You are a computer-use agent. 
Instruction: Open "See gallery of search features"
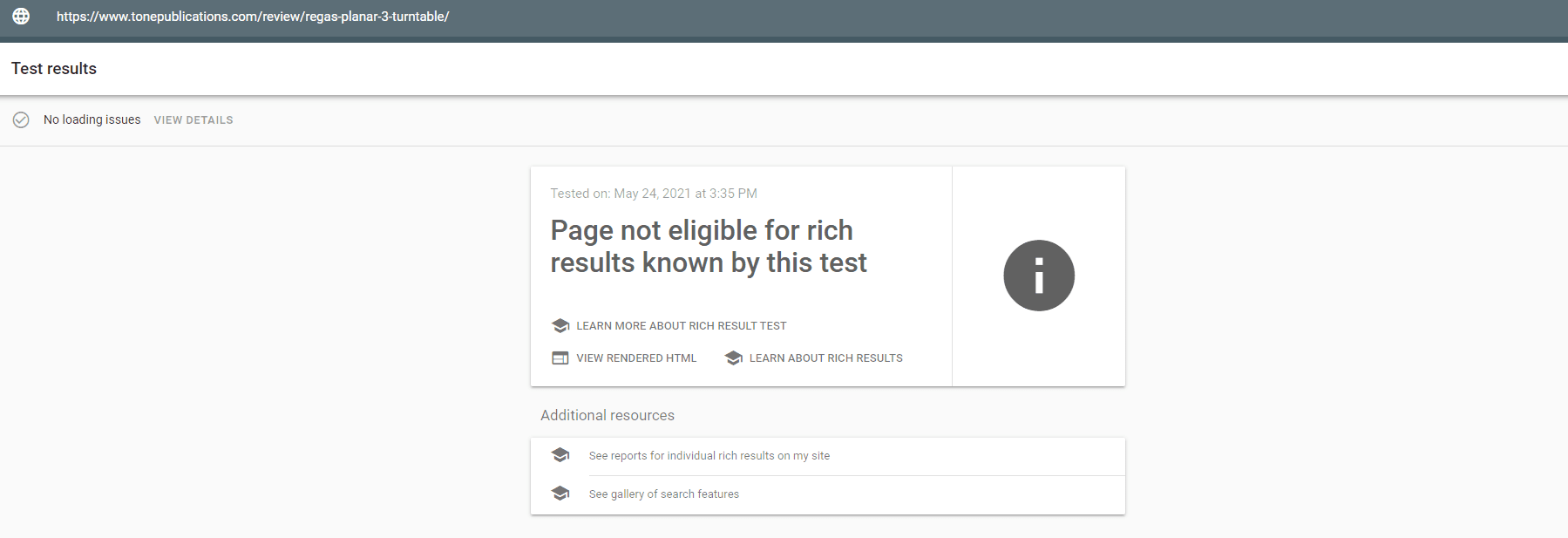(663, 494)
